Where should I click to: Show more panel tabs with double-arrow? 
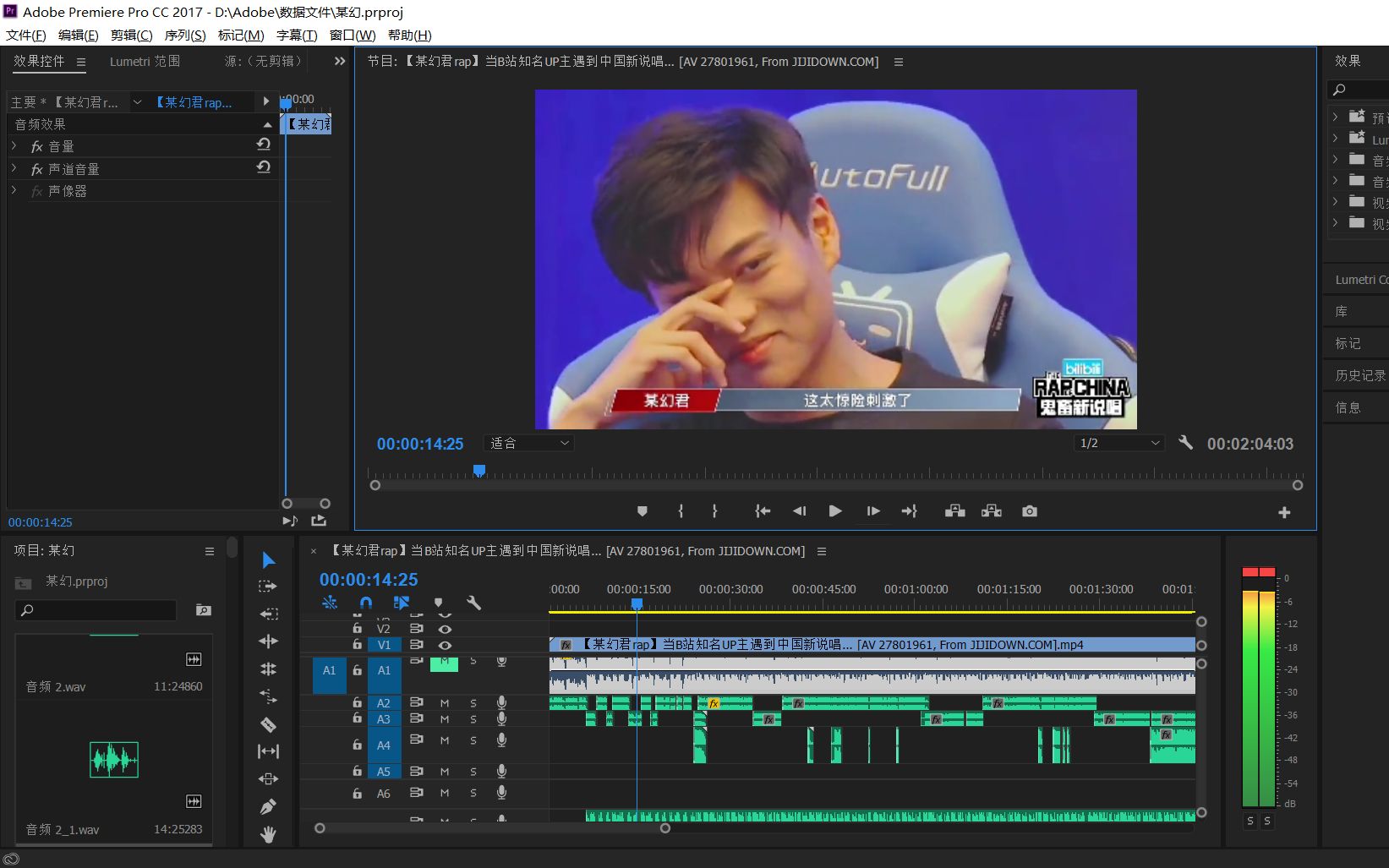(340, 61)
